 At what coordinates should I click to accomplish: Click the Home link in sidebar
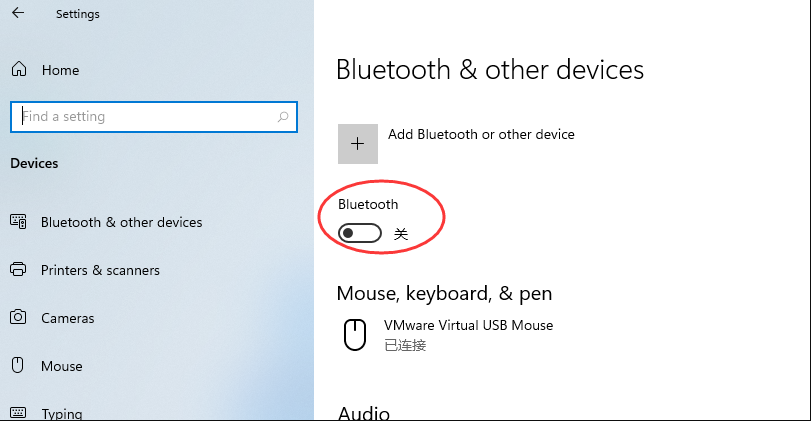[x=60, y=70]
